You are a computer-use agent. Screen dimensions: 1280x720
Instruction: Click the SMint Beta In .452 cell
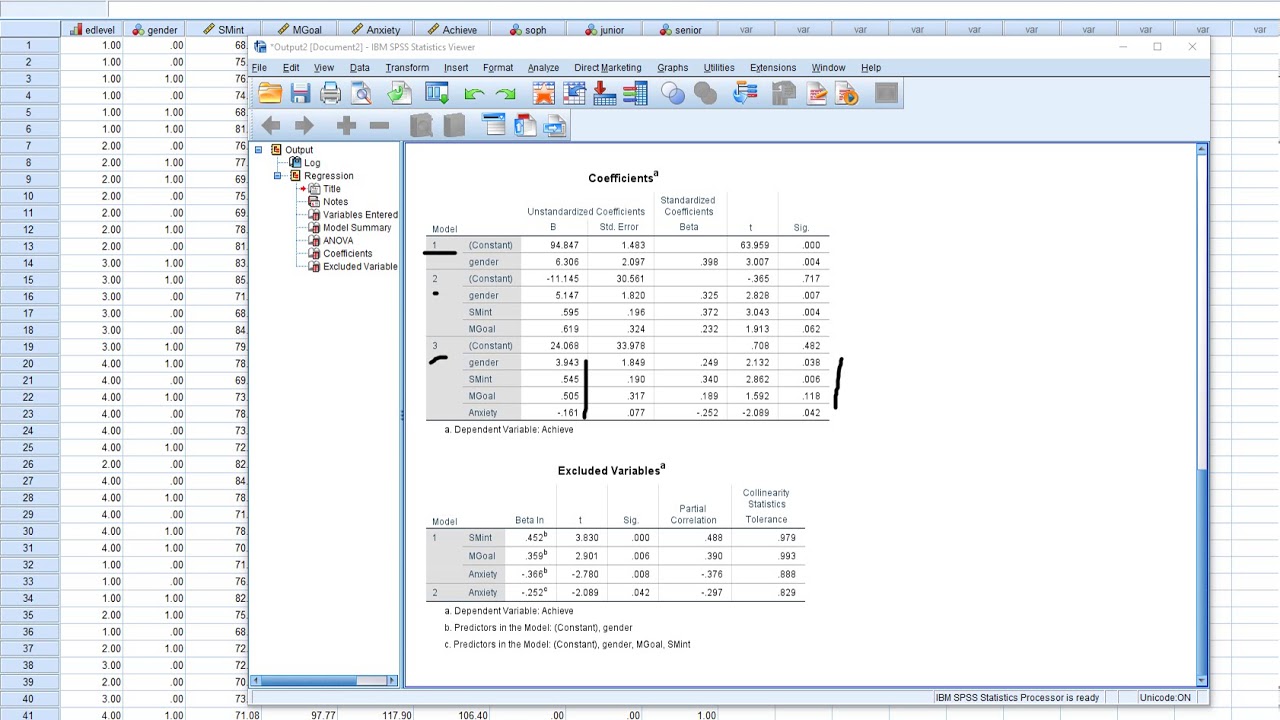click(535, 537)
